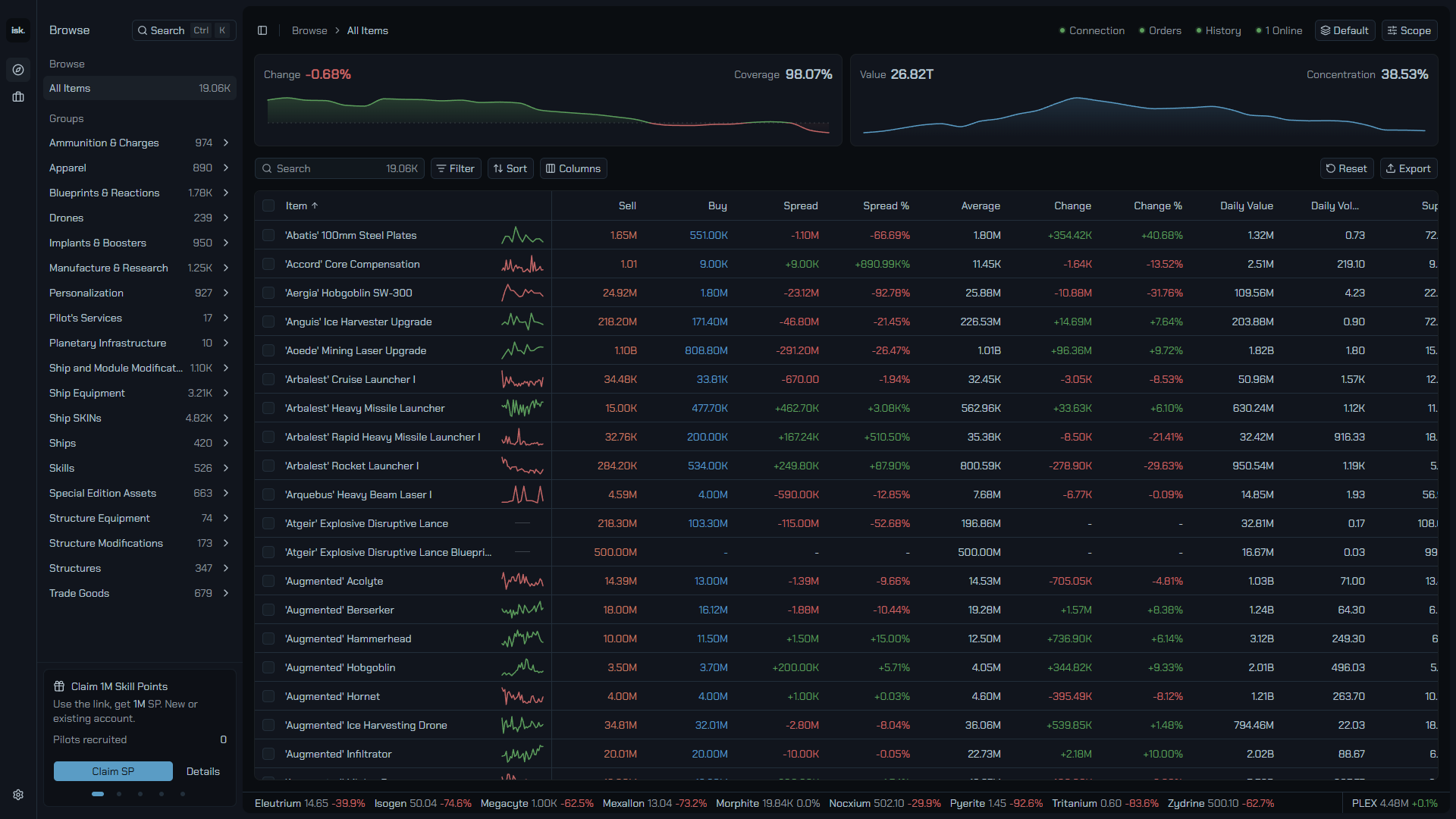This screenshot has height=819, width=1456.
Task: Select the second carousel dot indicator
Action: coord(119,794)
